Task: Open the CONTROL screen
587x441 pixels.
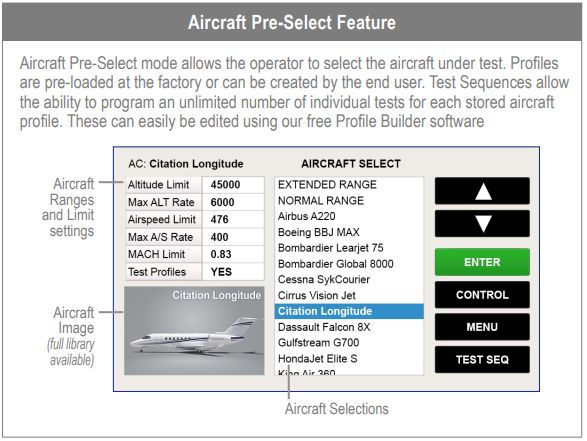Action: coord(482,295)
